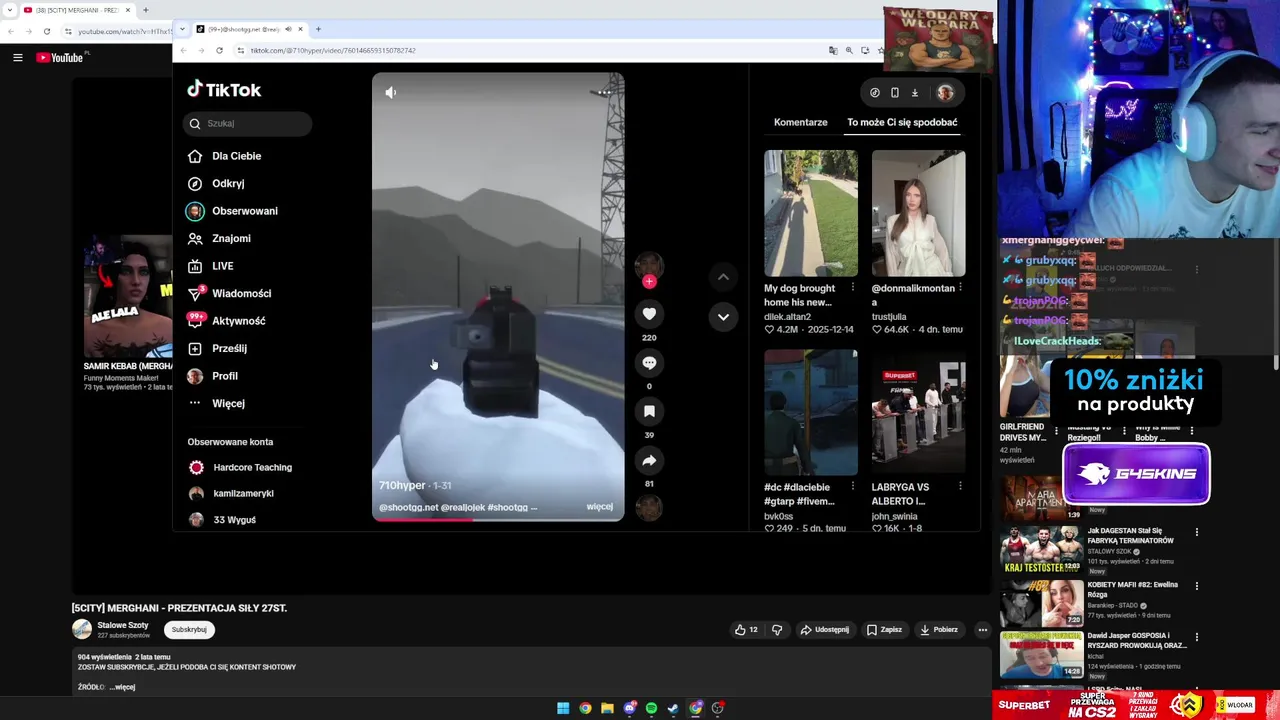Screen dimensions: 1280x720
Task: Click the TikTok logo
Action: 224,90
